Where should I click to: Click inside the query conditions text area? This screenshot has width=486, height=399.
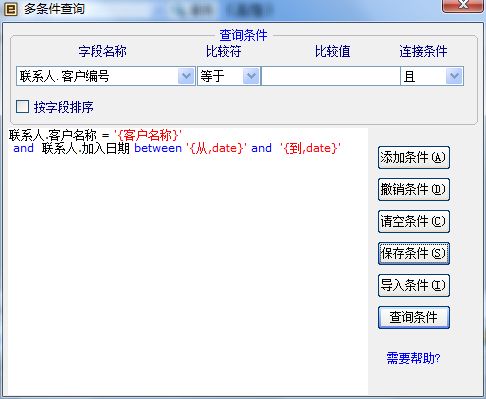tap(188, 261)
